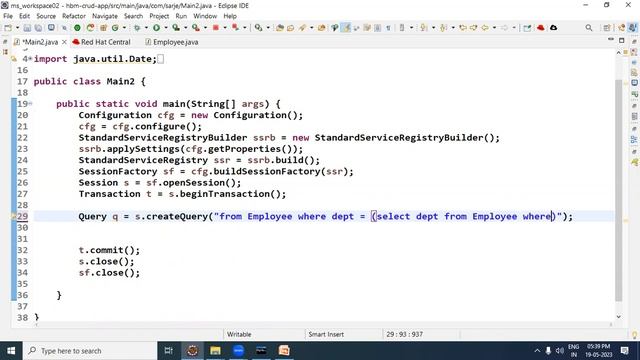Open the Back history dropdown arrow

tap(494, 28)
